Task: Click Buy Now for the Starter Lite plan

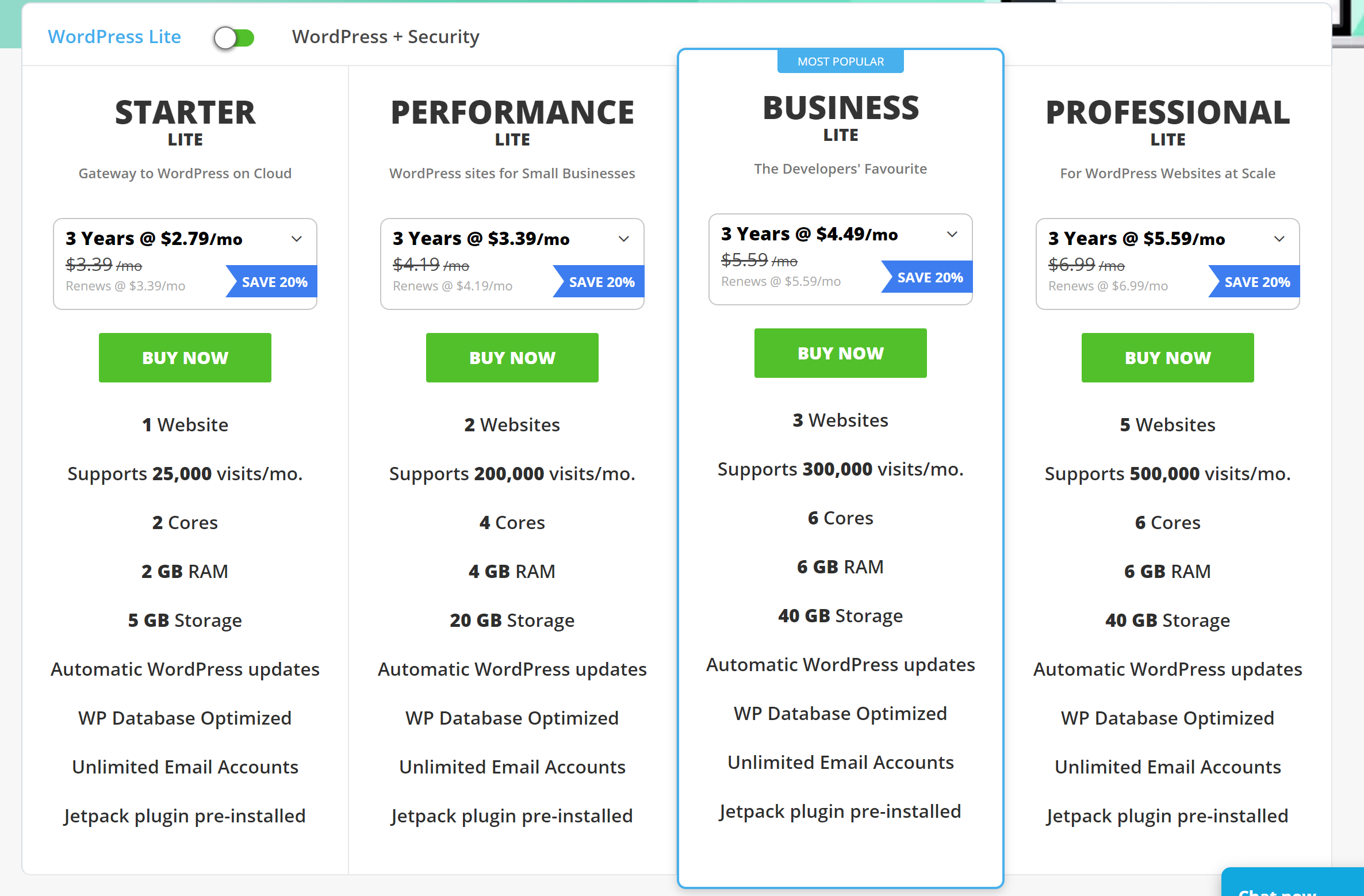Action: point(185,357)
